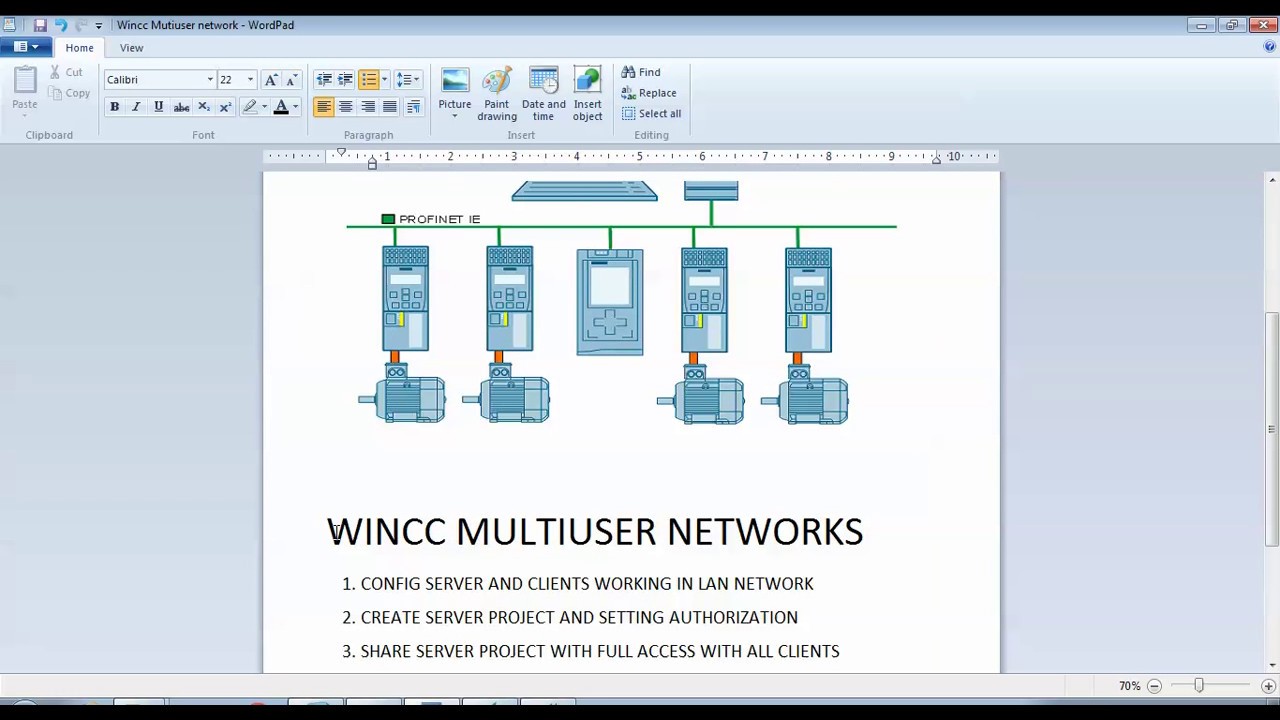
Task: Open WordPad Help question mark icon
Action: (x=1269, y=47)
